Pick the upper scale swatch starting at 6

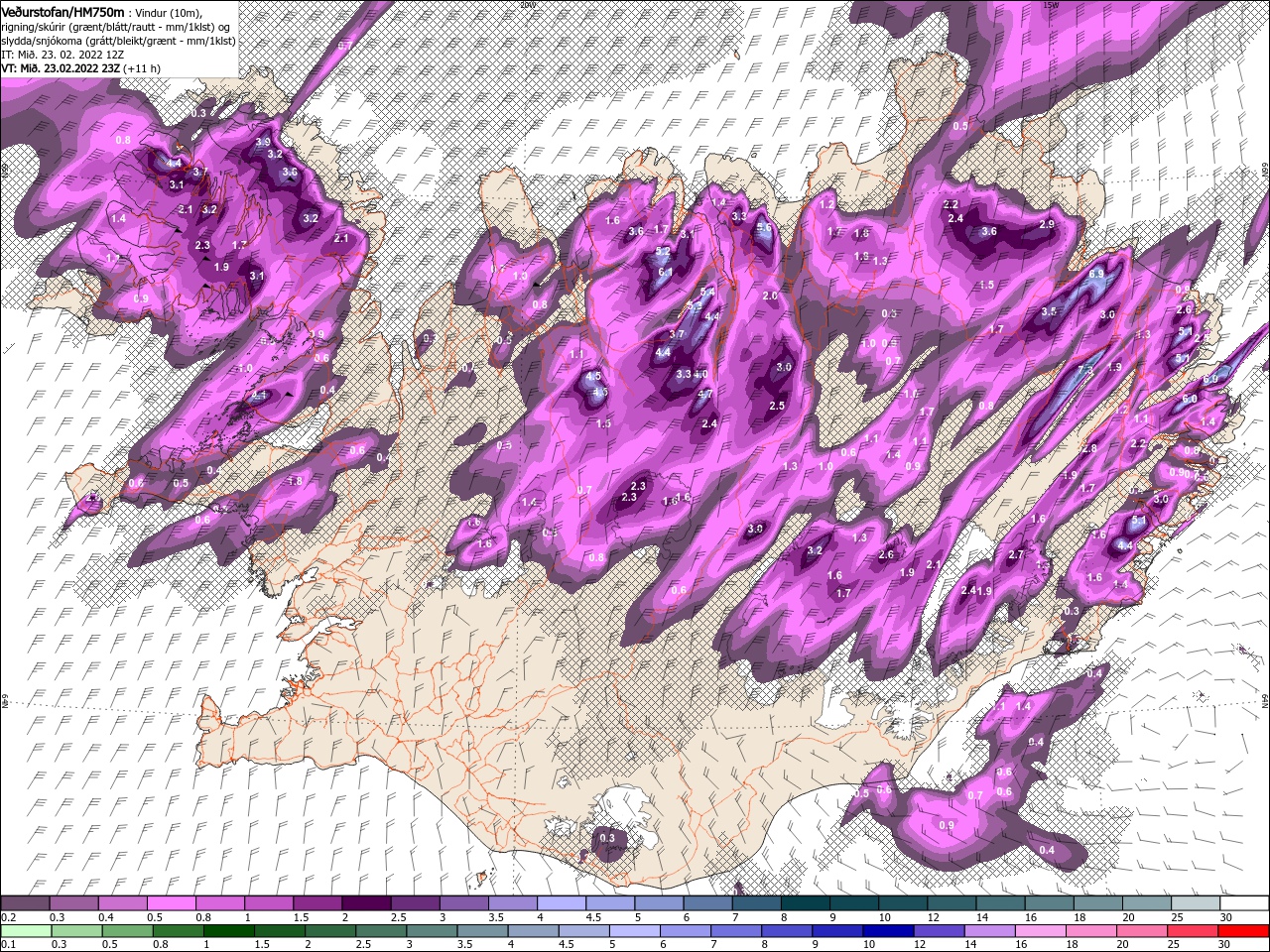coord(707,903)
